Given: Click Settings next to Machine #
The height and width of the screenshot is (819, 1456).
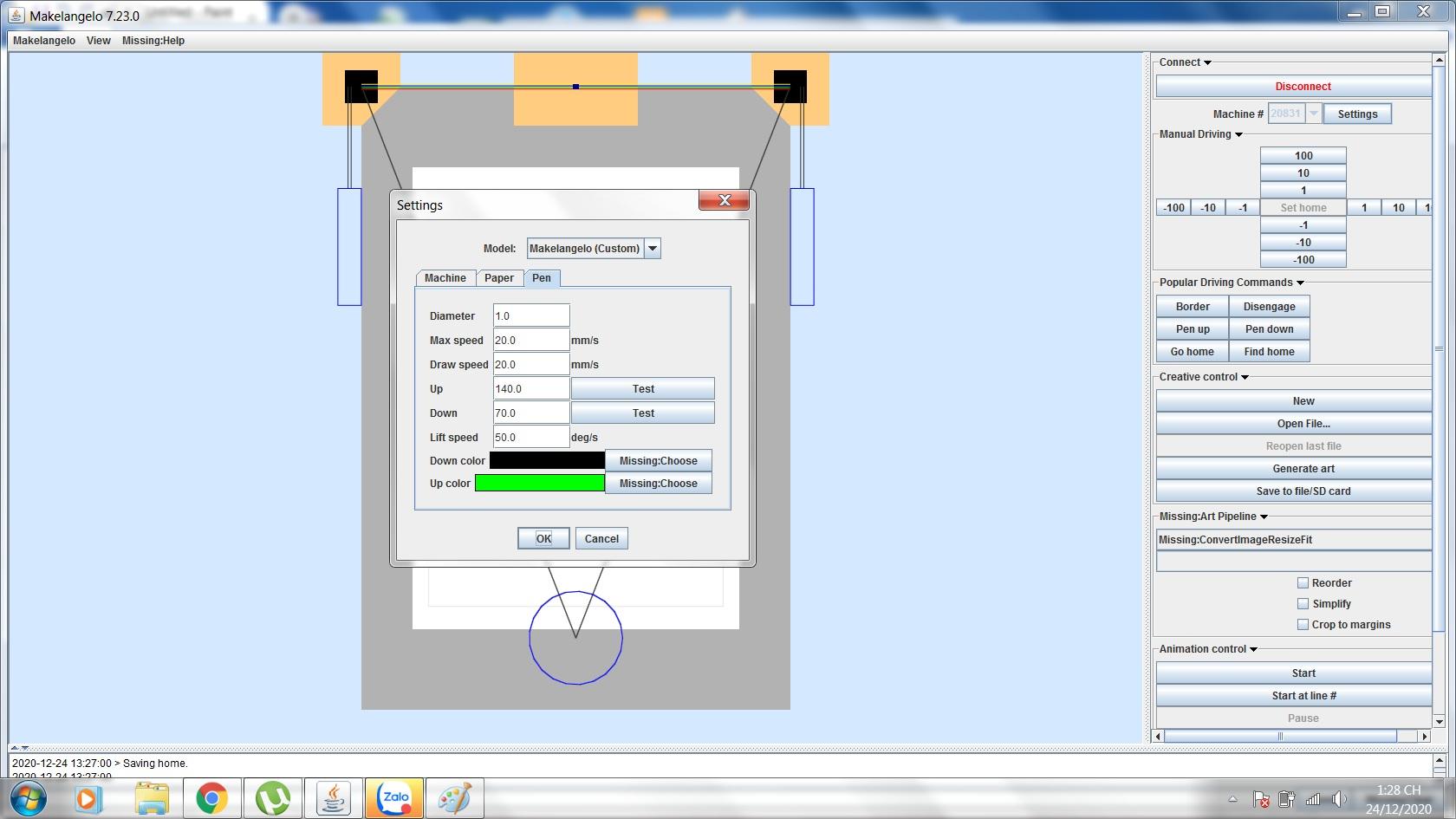Looking at the screenshot, I should tap(1357, 114).
